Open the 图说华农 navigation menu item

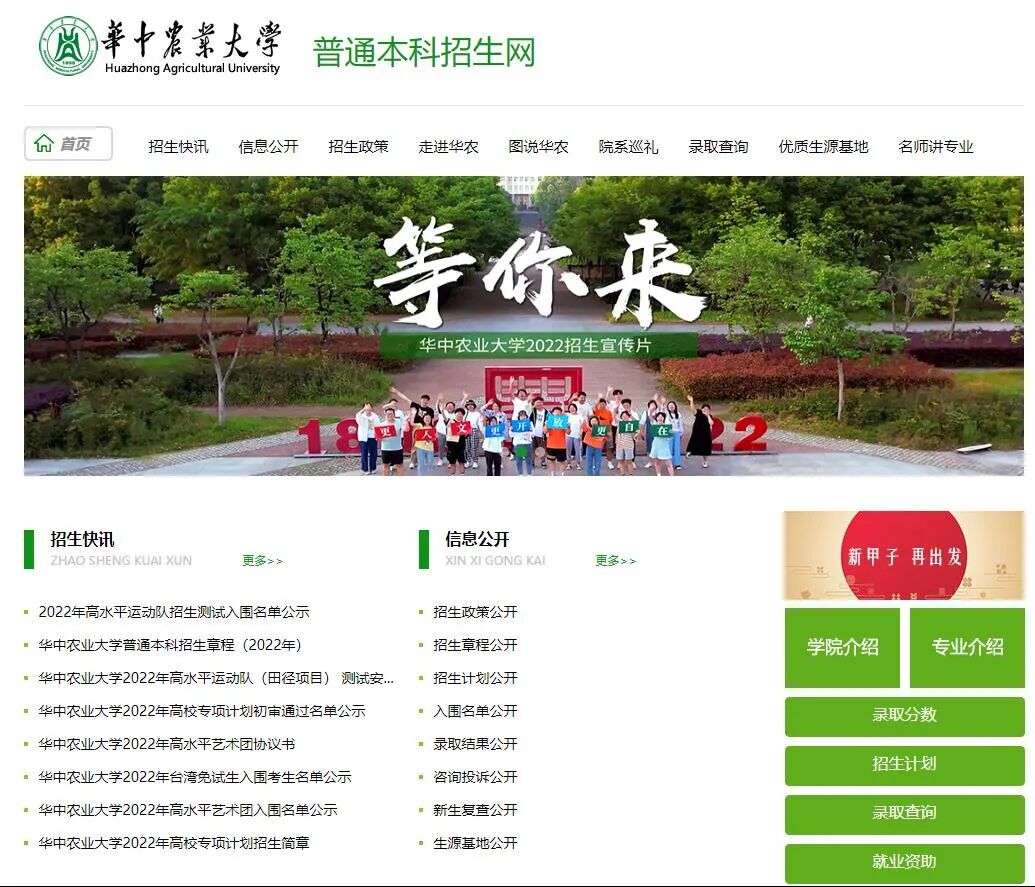[539, 147]
